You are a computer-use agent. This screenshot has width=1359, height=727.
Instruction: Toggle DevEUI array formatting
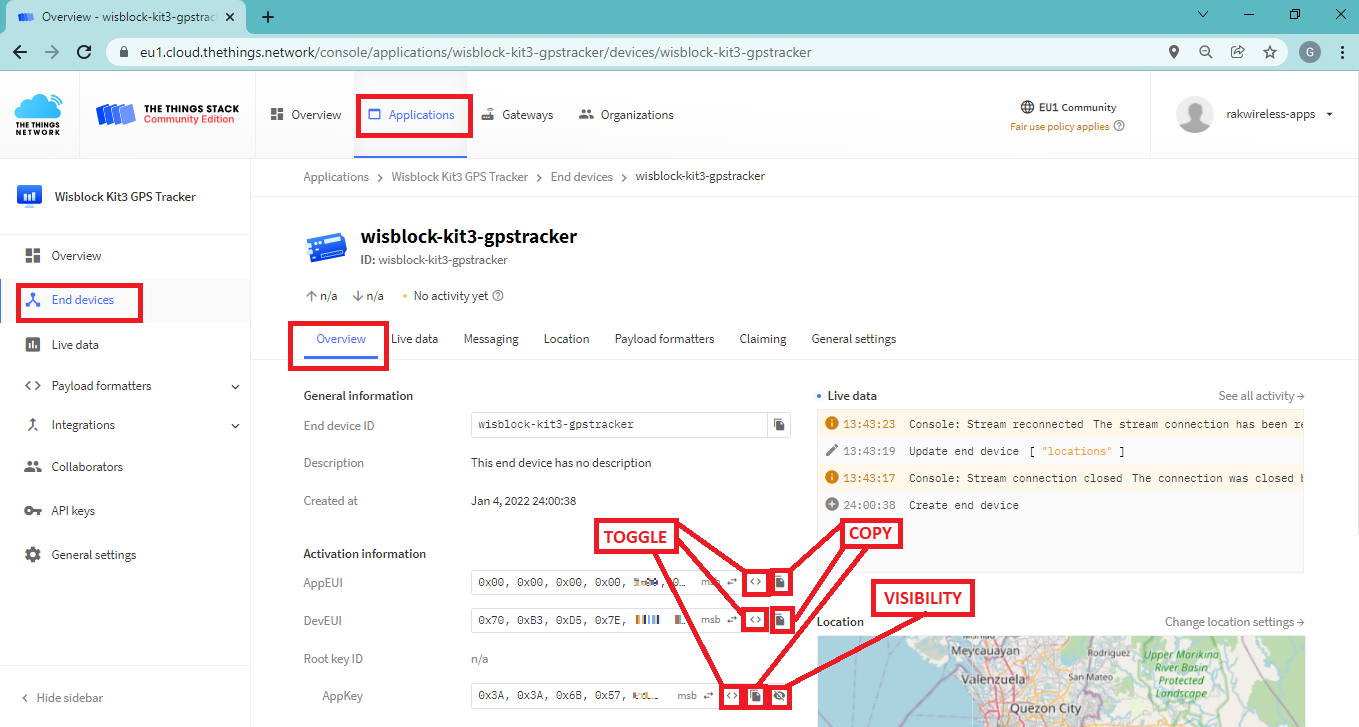756,620
